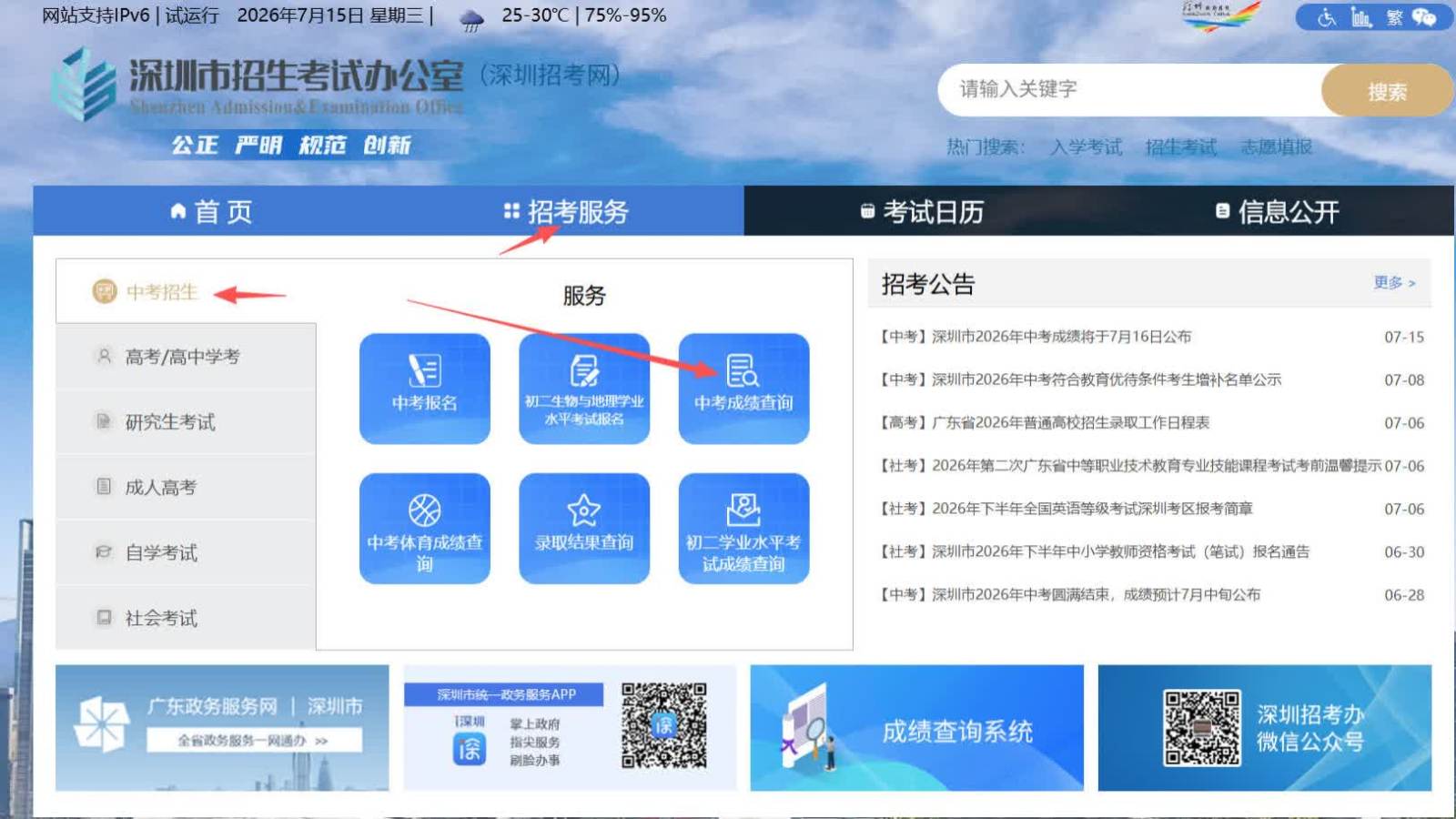Viewport: 1456px width, 819px height.
Task: Go to 首页 in navigation bar
Action: click(211, 211)
